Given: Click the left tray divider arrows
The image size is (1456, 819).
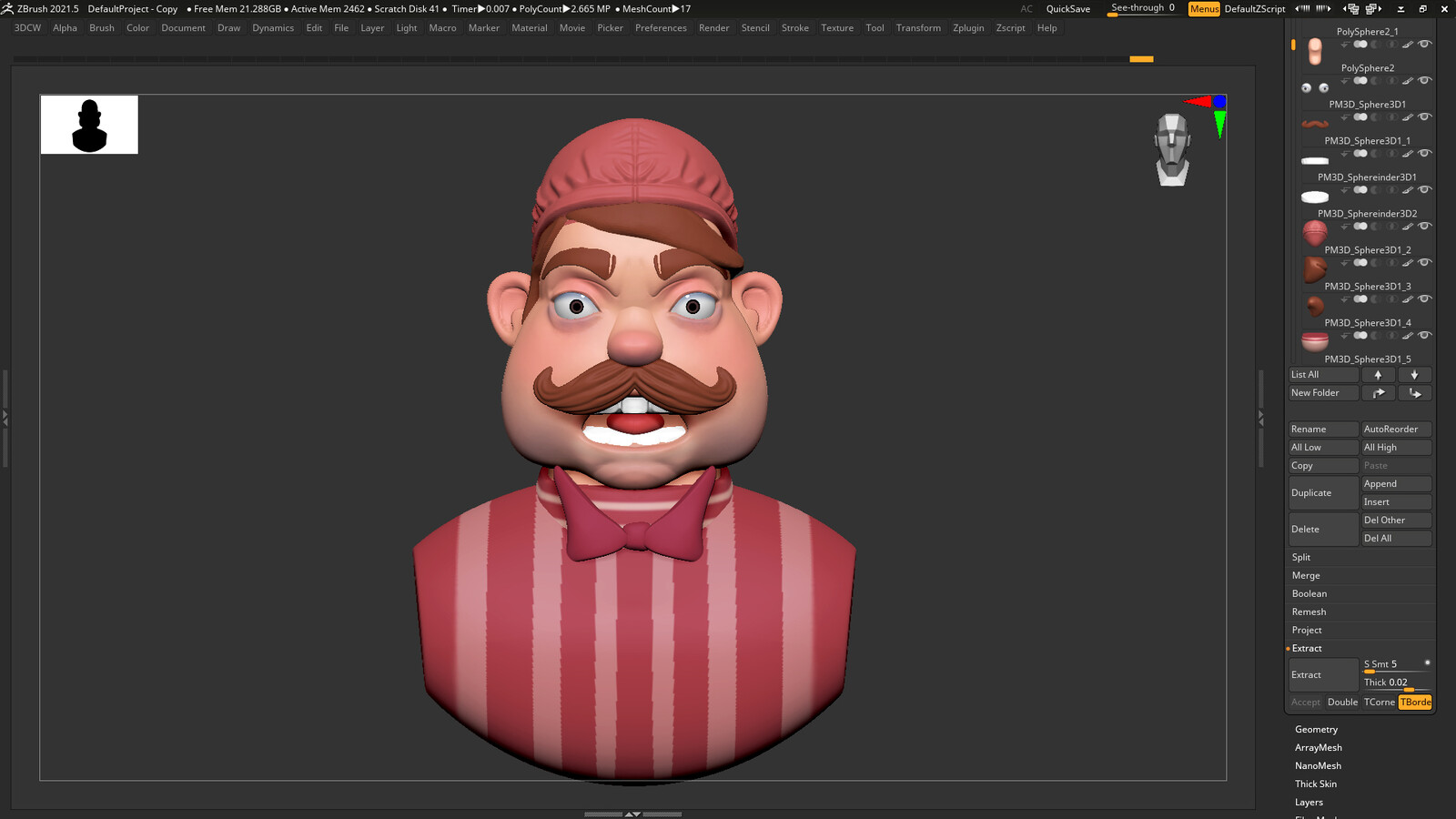Looking at the screenshot, I should 5,418.
